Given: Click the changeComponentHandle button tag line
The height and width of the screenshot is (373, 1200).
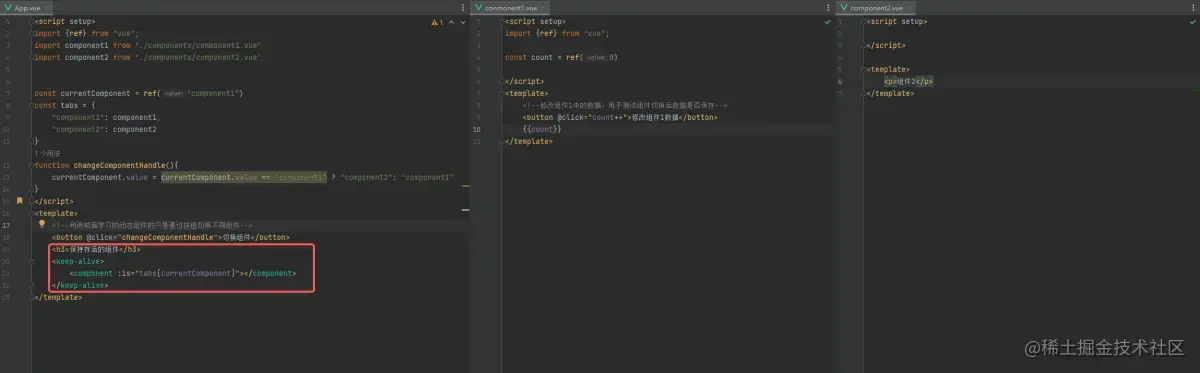Looking at the screenshot, I should (x=171, y=237).
